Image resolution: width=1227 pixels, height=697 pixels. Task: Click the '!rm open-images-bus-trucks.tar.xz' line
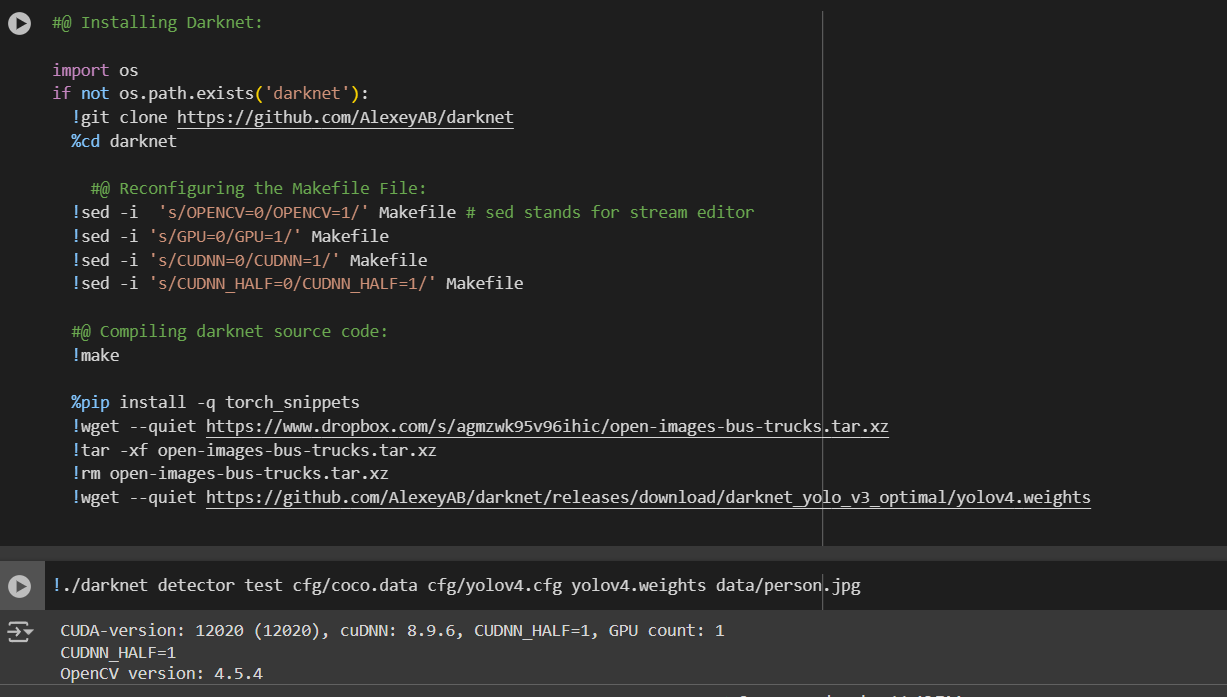(230, 473)
